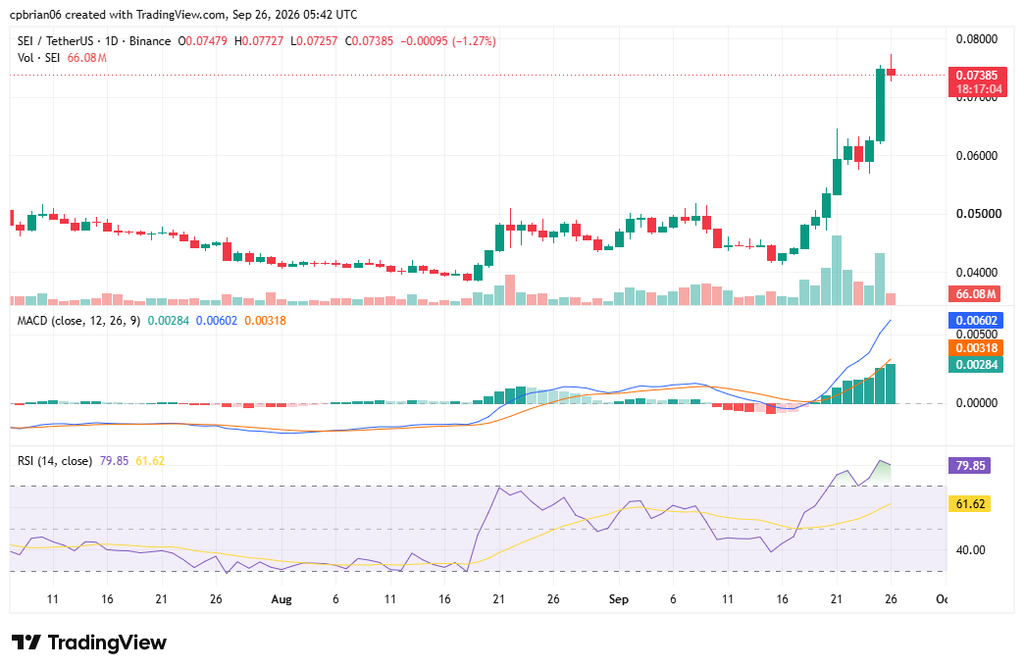The height and width of the screenshot is (672, 1024).
Task: Click the 0.00000 MACD axis label
Action: (x=977, y=403)
